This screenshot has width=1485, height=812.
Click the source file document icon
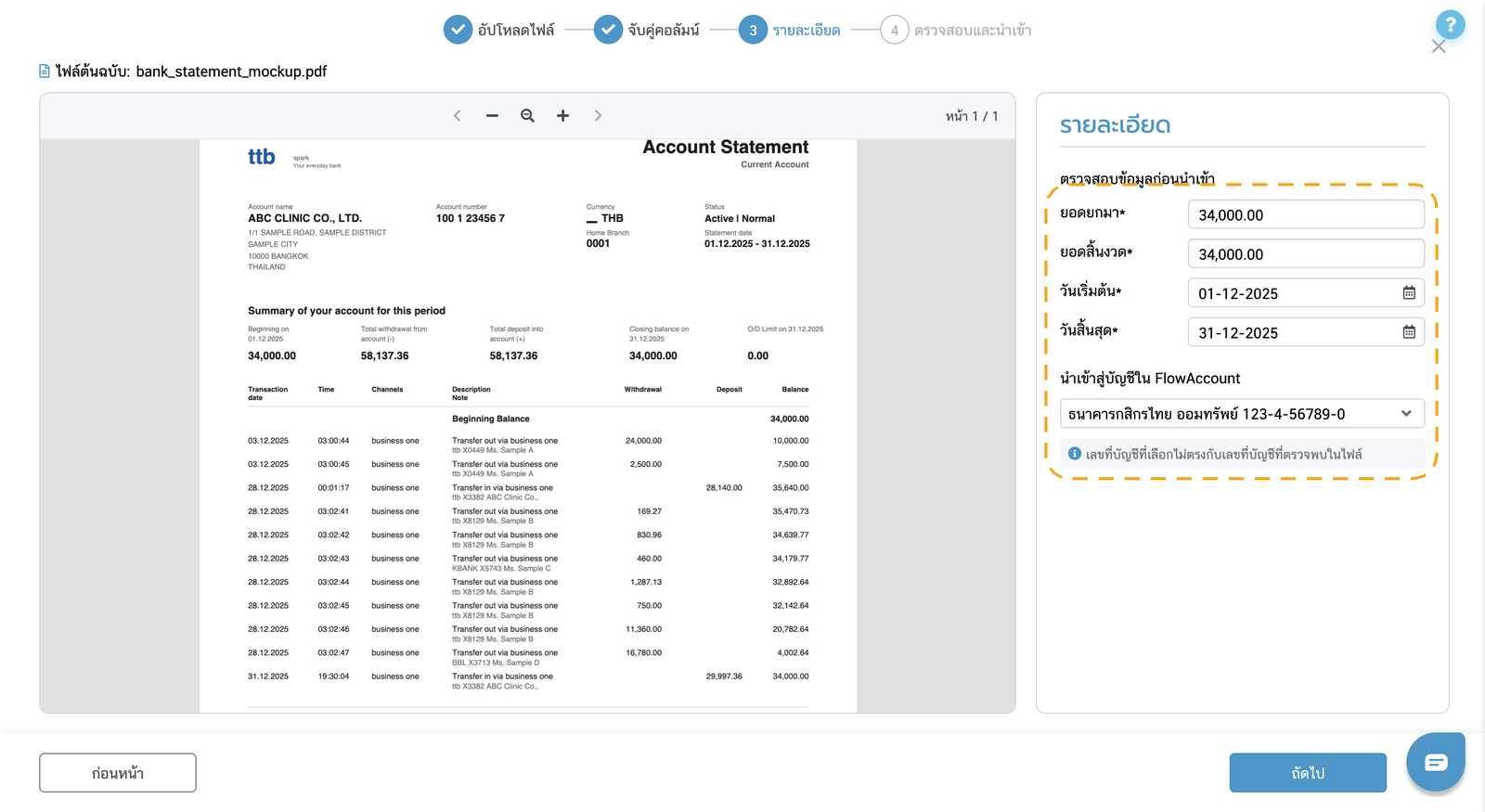[x=45, y=71]
